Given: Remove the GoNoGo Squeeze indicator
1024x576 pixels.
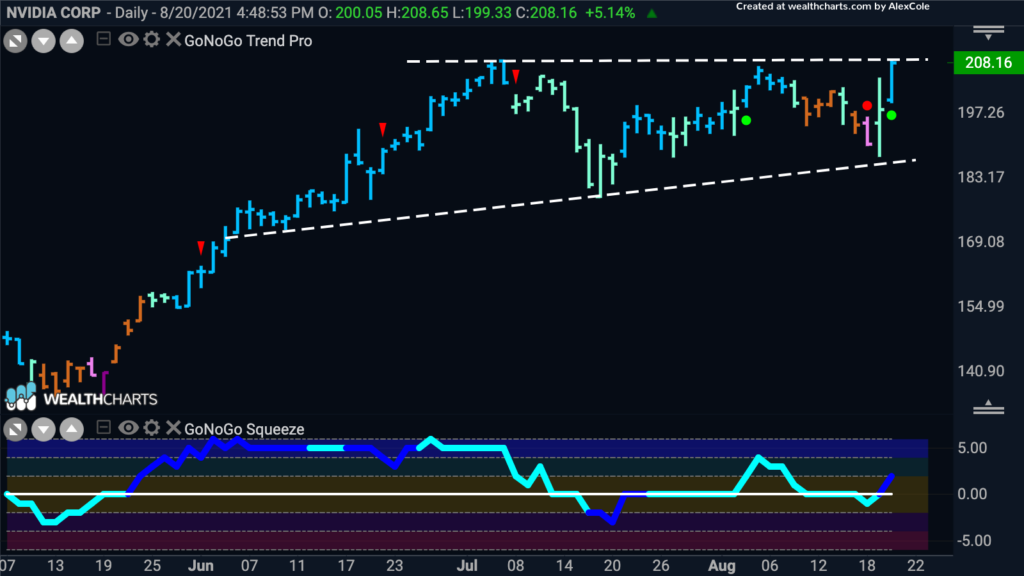Looking at the screenshot, I should pyautogui.click(x=173, y=428).
